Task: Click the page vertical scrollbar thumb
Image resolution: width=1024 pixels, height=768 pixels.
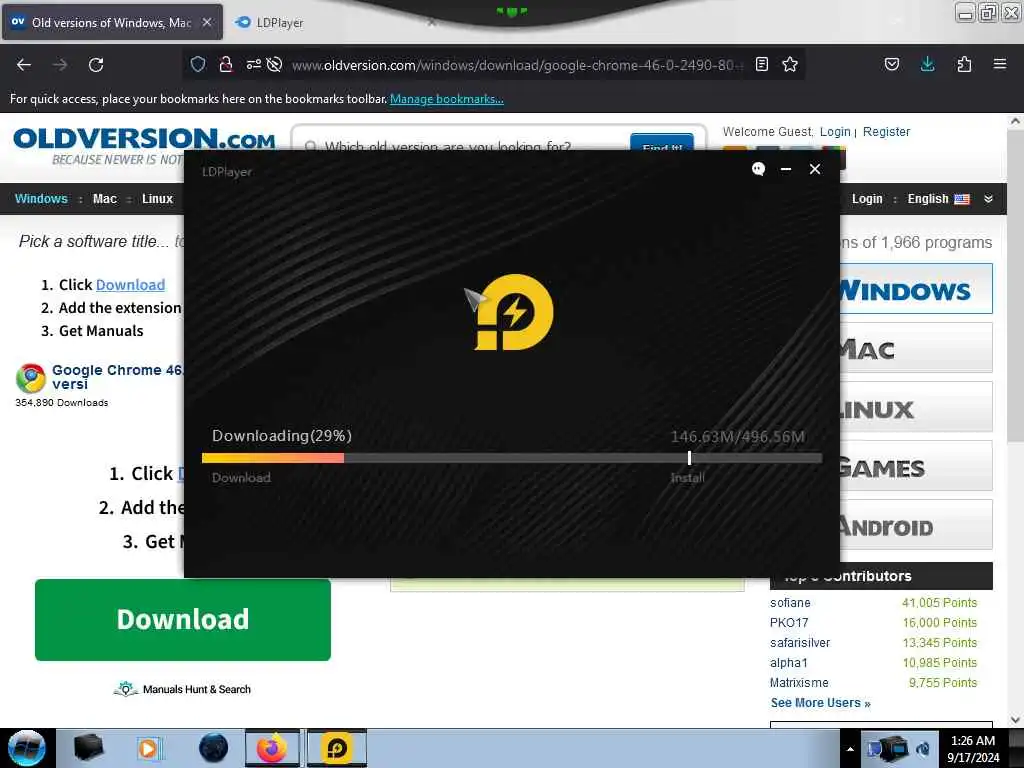Action: (x=1015, y=285)
